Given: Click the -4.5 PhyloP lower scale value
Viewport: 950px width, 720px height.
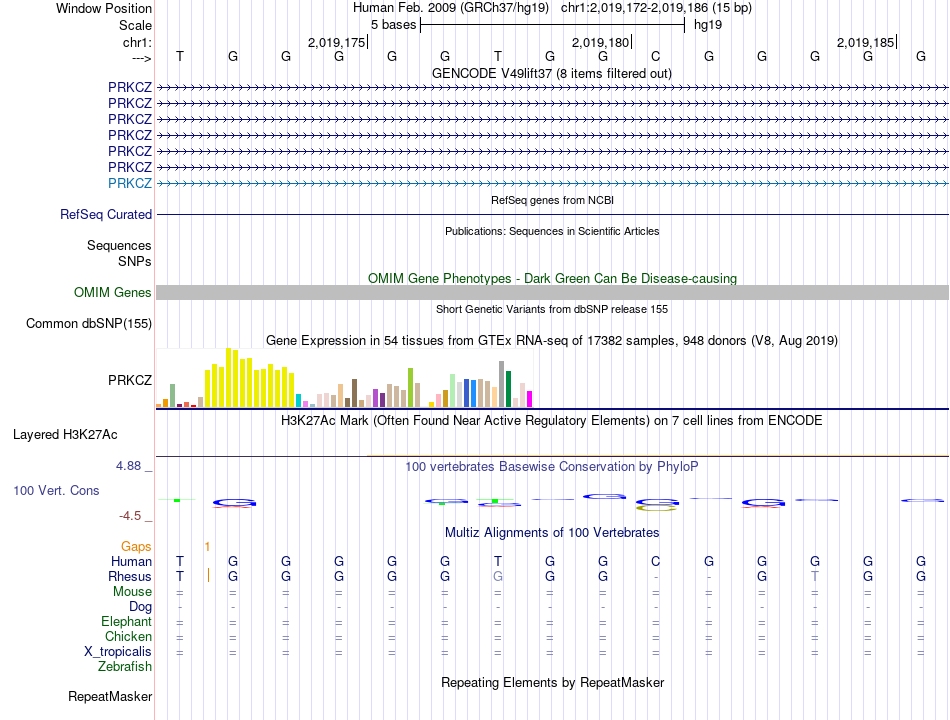Looking at the screenshot, I should [x=130, y=516].
